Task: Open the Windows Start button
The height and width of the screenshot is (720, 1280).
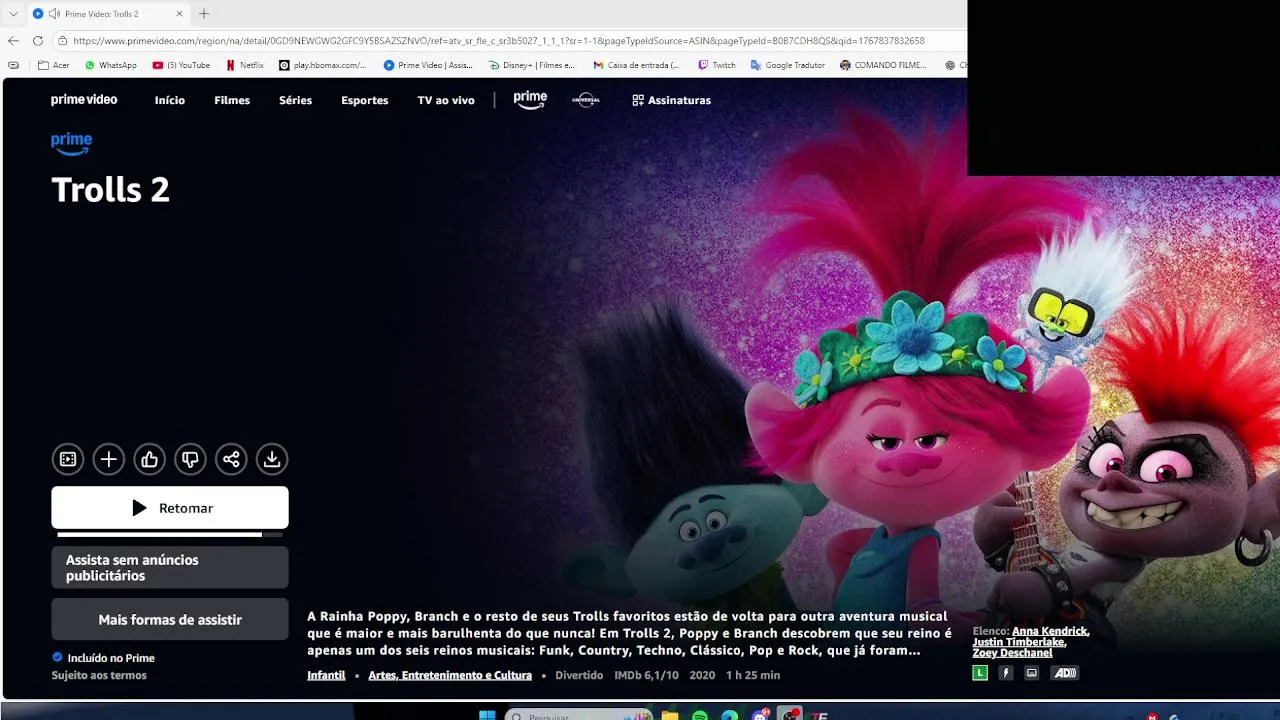Action: [487, 716]
